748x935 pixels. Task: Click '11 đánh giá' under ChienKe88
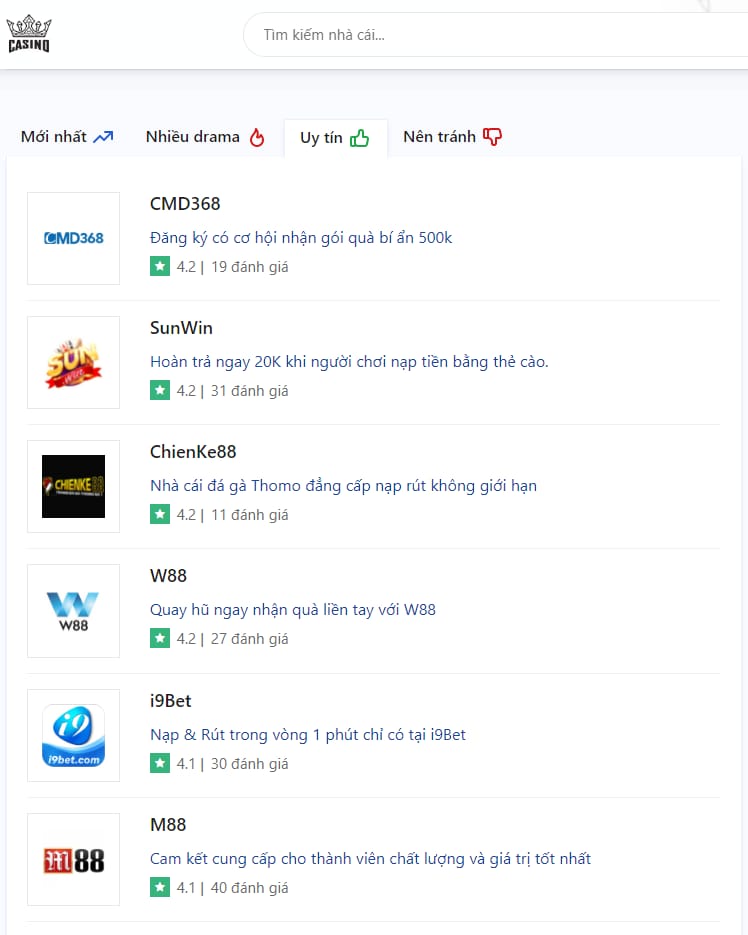pyautogui.click(x=249, y=515)
